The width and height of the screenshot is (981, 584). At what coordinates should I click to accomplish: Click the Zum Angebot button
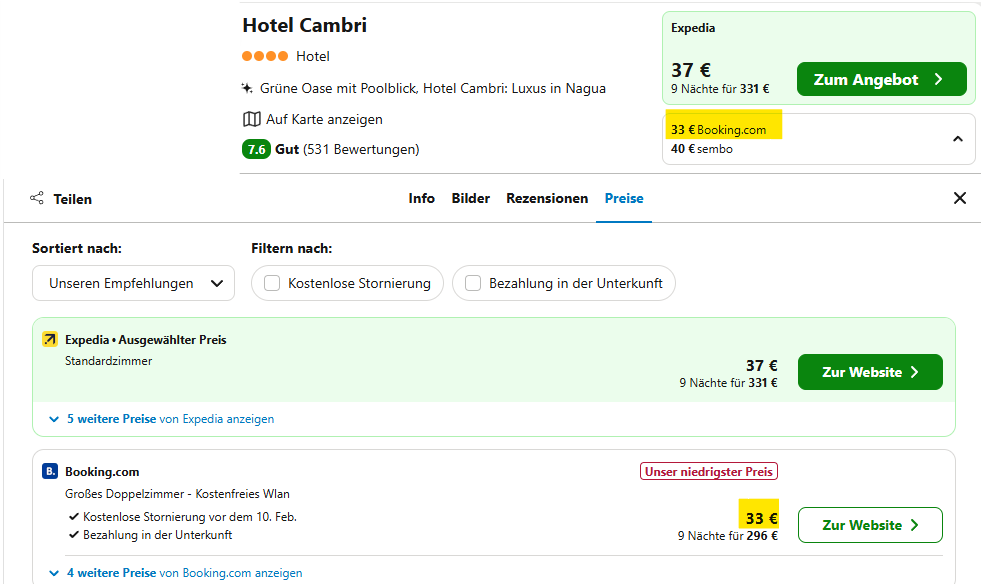(x=881, y=80)
